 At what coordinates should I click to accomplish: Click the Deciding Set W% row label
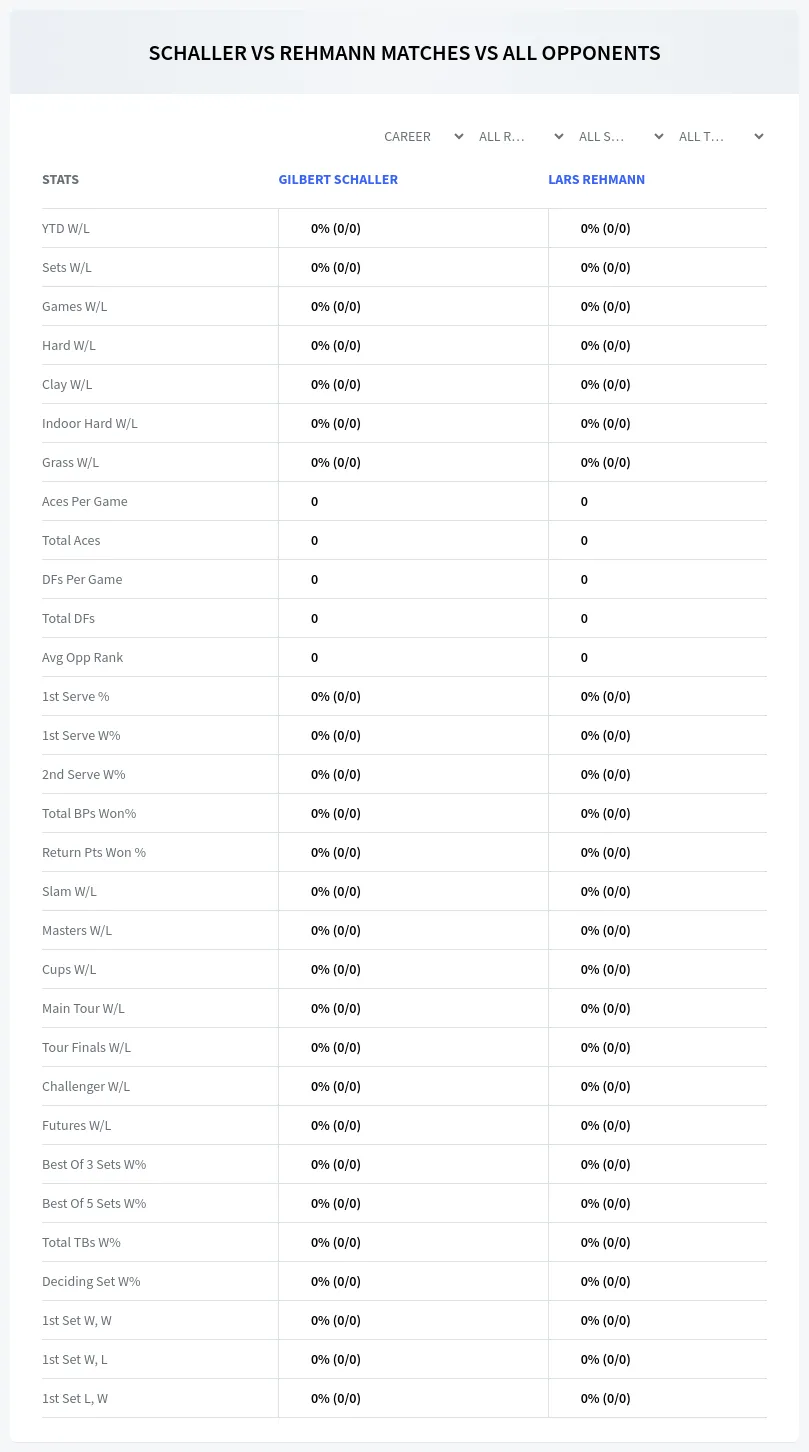(91, 1281)
